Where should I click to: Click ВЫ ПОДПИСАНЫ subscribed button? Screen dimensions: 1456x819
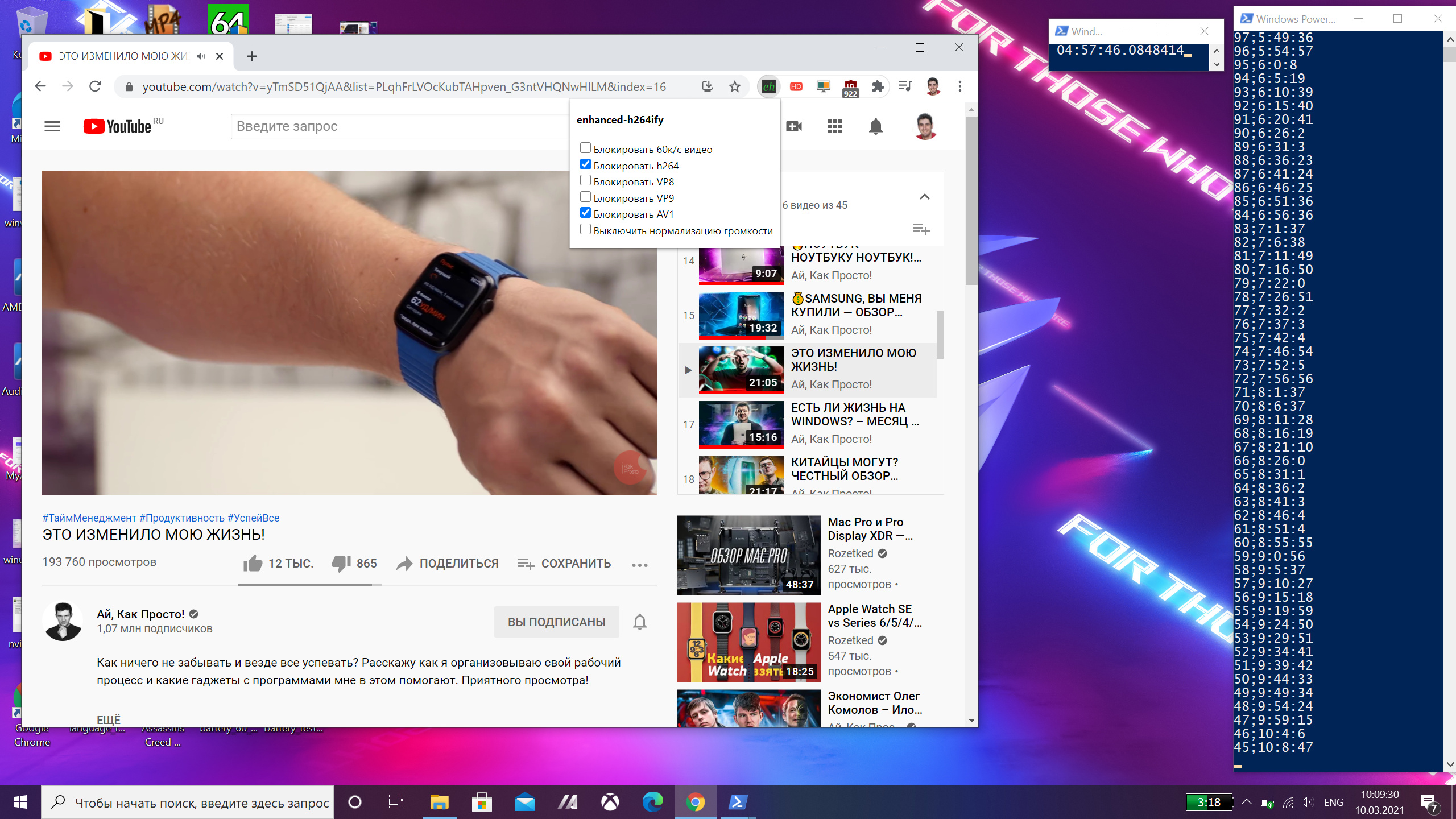coord(556,622)
